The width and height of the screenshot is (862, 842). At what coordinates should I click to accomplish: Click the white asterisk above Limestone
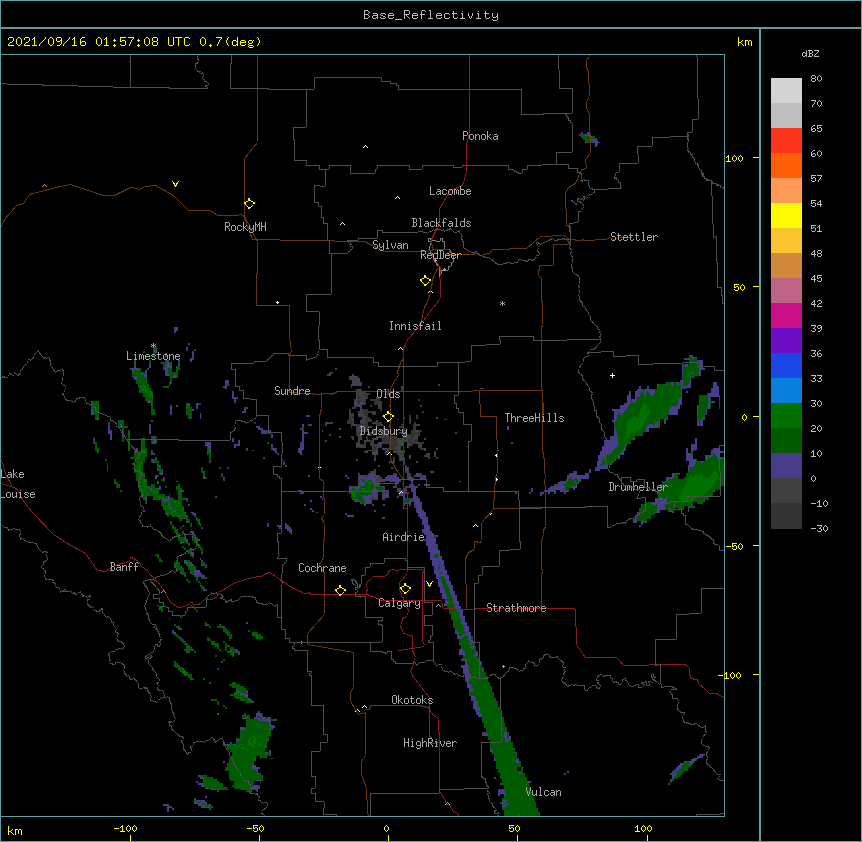(153, 346)
